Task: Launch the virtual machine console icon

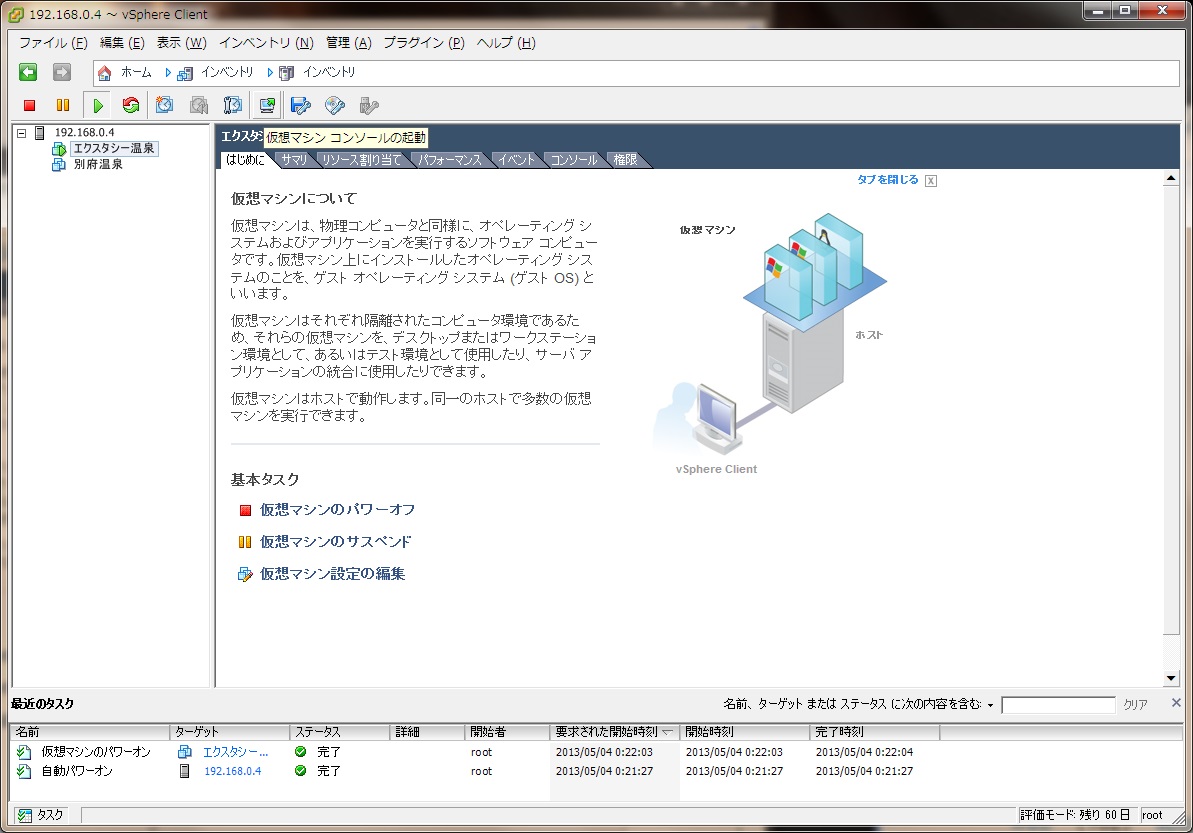Action: pyautogui.click(x=267, y=105)
